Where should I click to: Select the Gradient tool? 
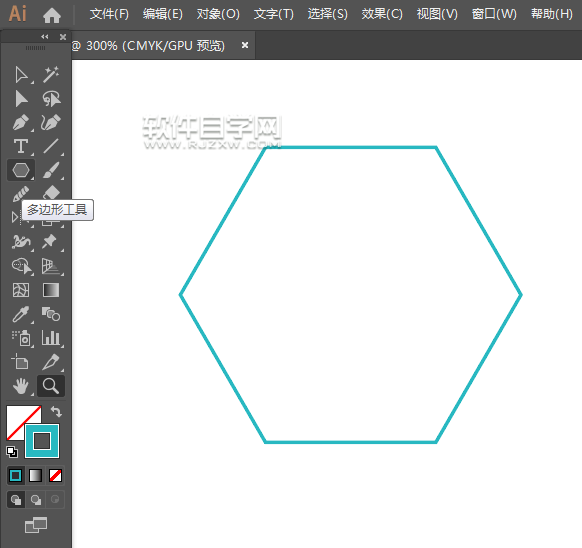pyautogui.click(x=51, y=290)
